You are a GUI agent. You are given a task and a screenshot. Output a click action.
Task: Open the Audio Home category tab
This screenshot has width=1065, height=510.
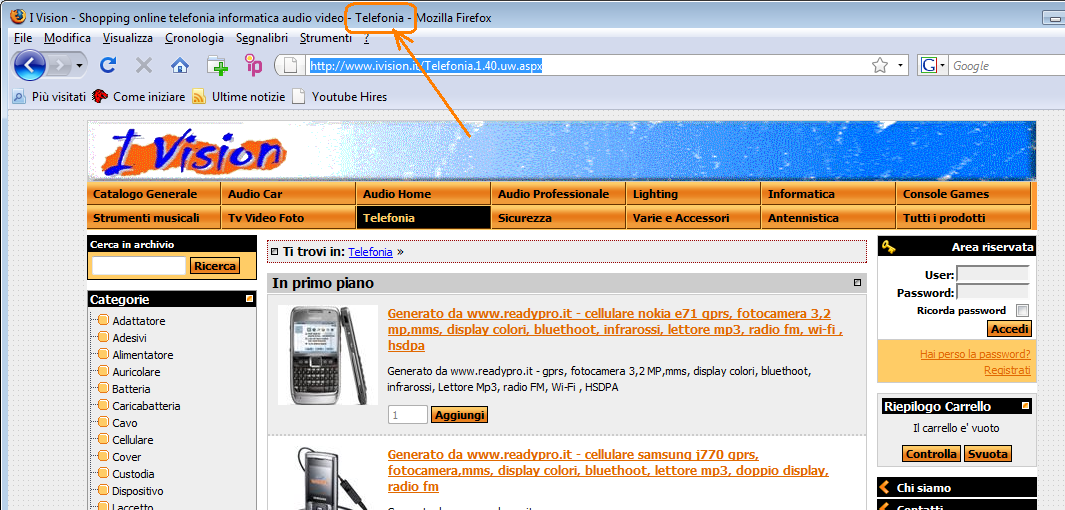[423, 194]
